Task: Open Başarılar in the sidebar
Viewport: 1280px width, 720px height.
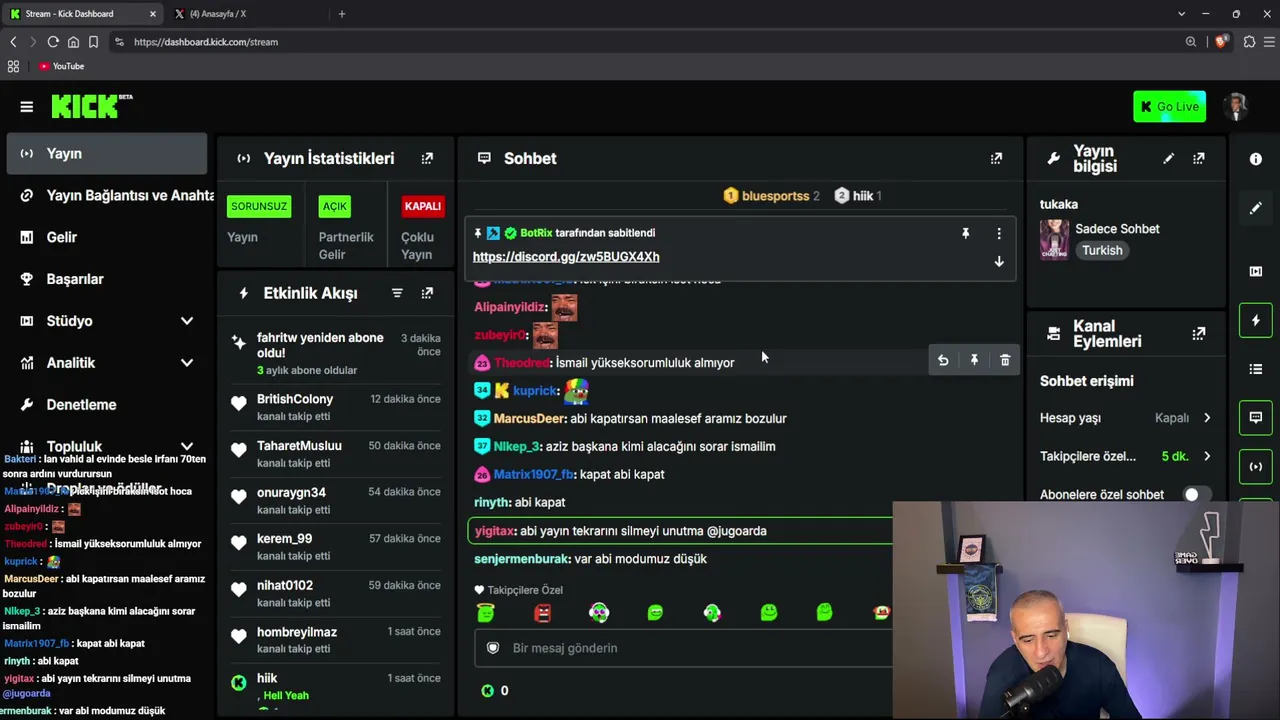Action: (107, 280)
